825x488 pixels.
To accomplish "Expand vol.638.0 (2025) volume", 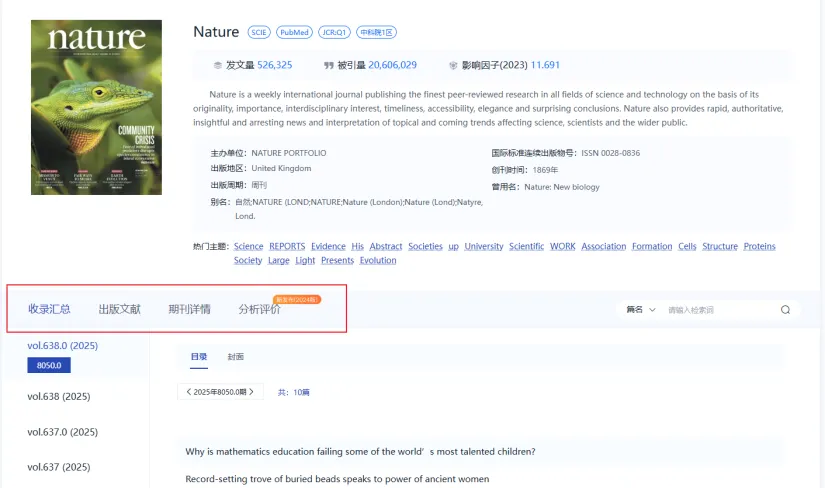I will 63,345.
